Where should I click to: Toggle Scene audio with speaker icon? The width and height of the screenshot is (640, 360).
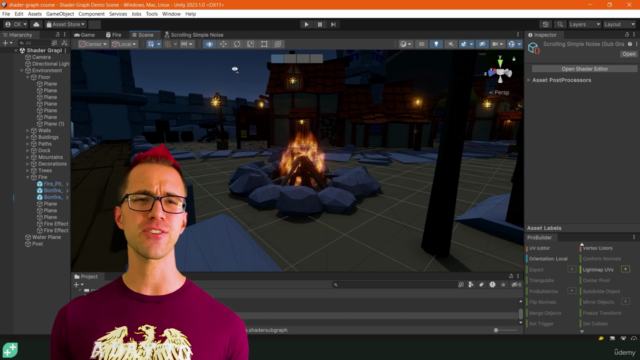point(451,44)
